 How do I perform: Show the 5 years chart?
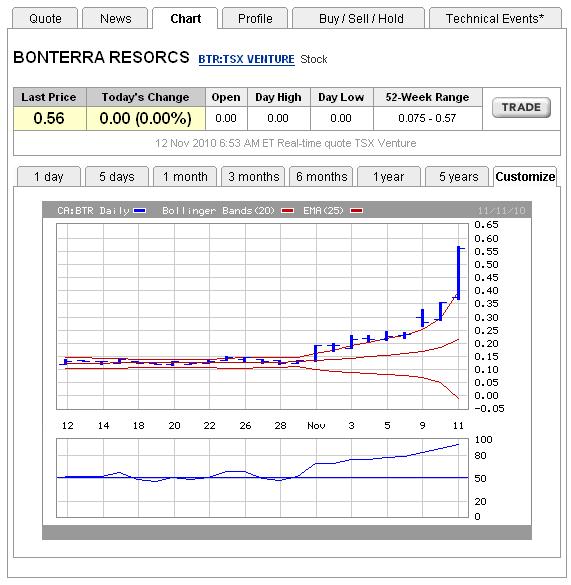pyautogui.click(x=457, y=176)
